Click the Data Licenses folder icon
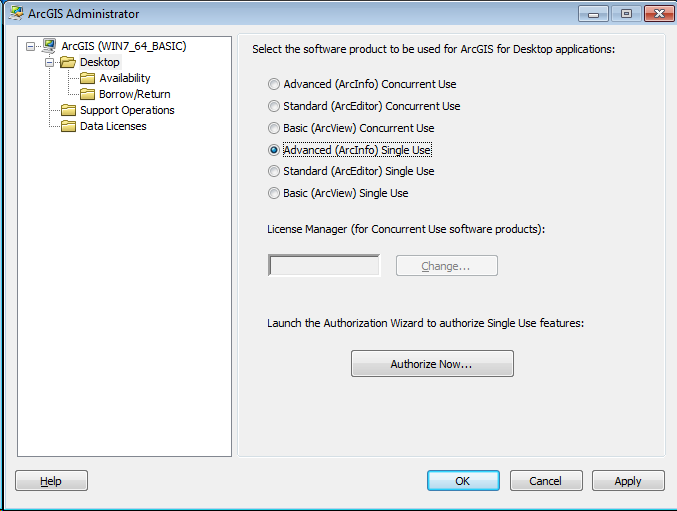Screen dimensions: 677x511 tap(68, 126)
